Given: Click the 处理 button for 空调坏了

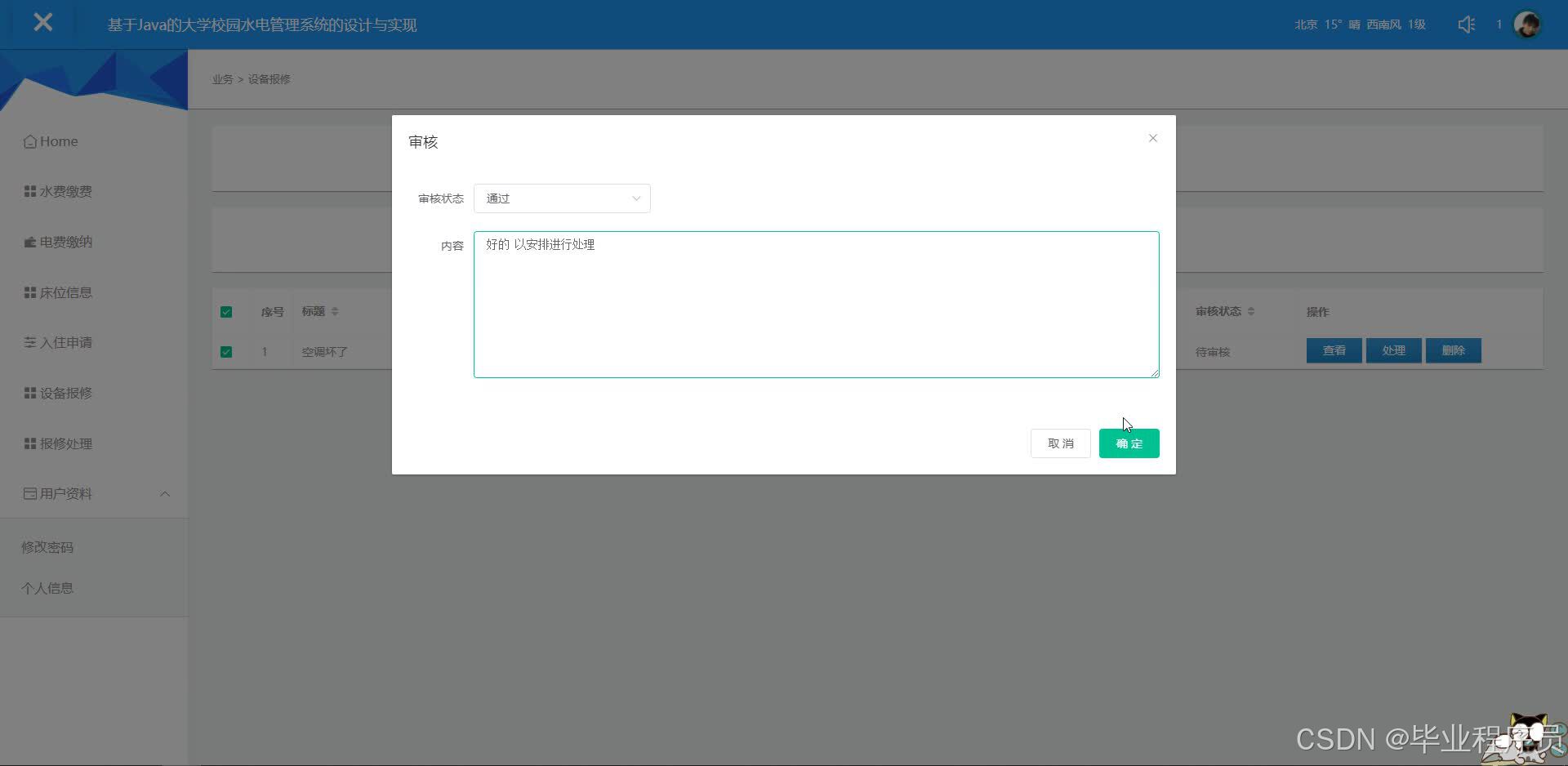Looking at the screenshot, I should (x=1394, y=350).
